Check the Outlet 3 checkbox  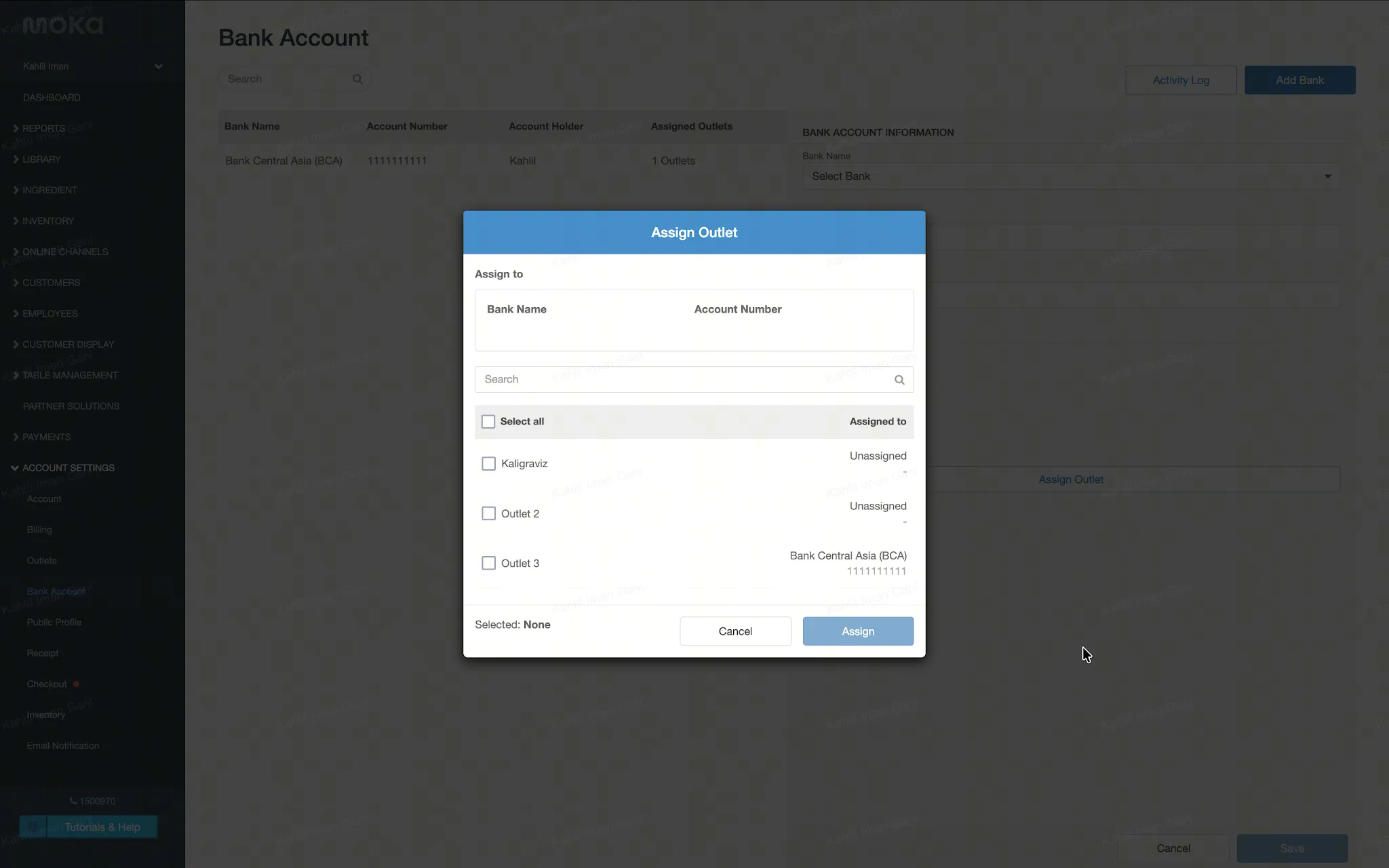488,563
